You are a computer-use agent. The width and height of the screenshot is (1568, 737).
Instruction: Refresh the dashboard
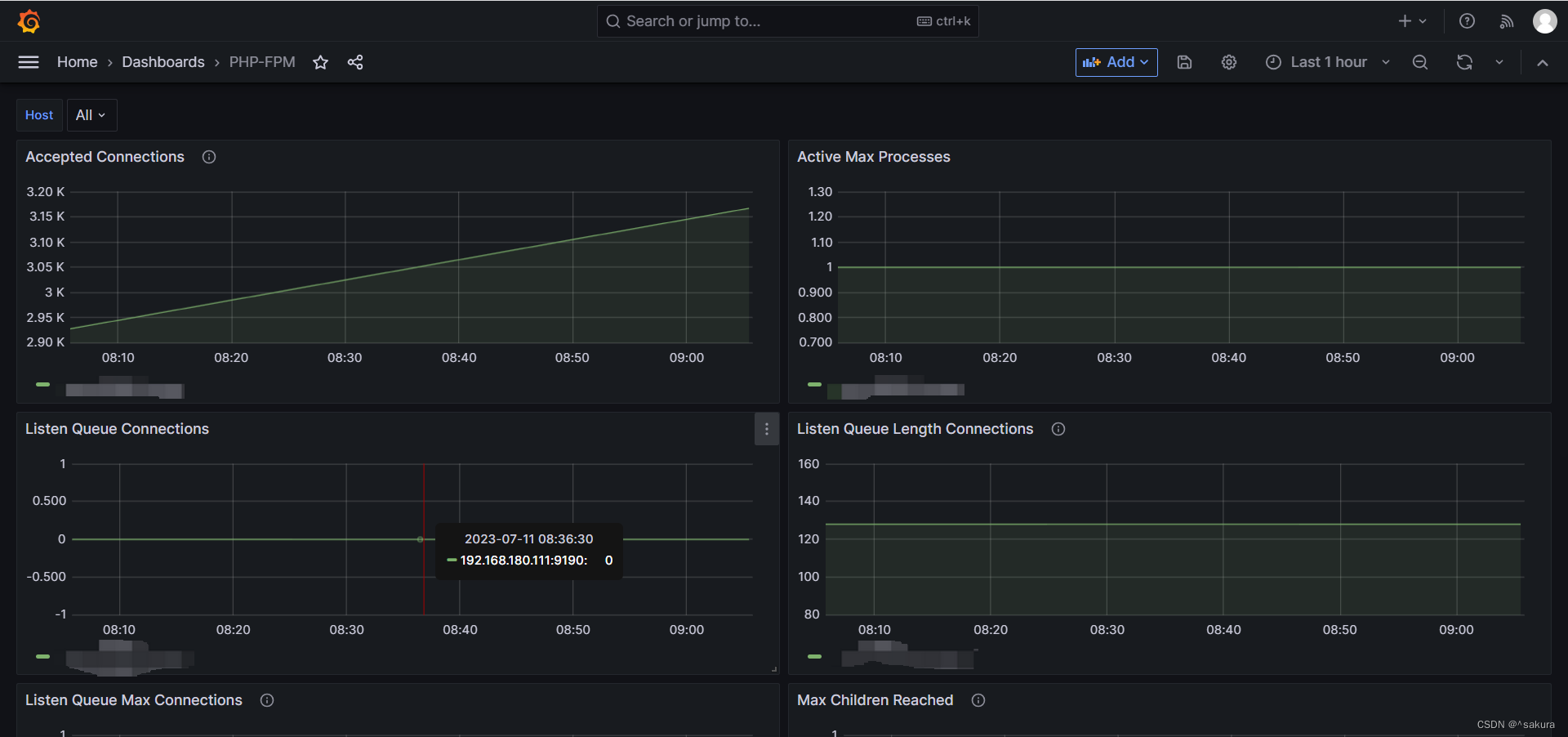point(1464,62)
